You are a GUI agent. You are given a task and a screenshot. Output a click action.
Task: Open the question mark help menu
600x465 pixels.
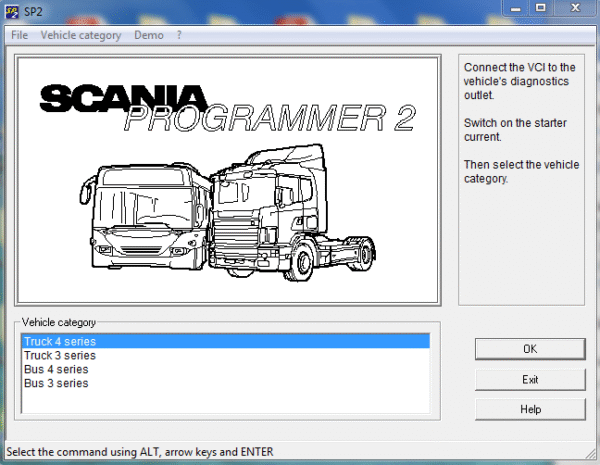pos(179,35)
